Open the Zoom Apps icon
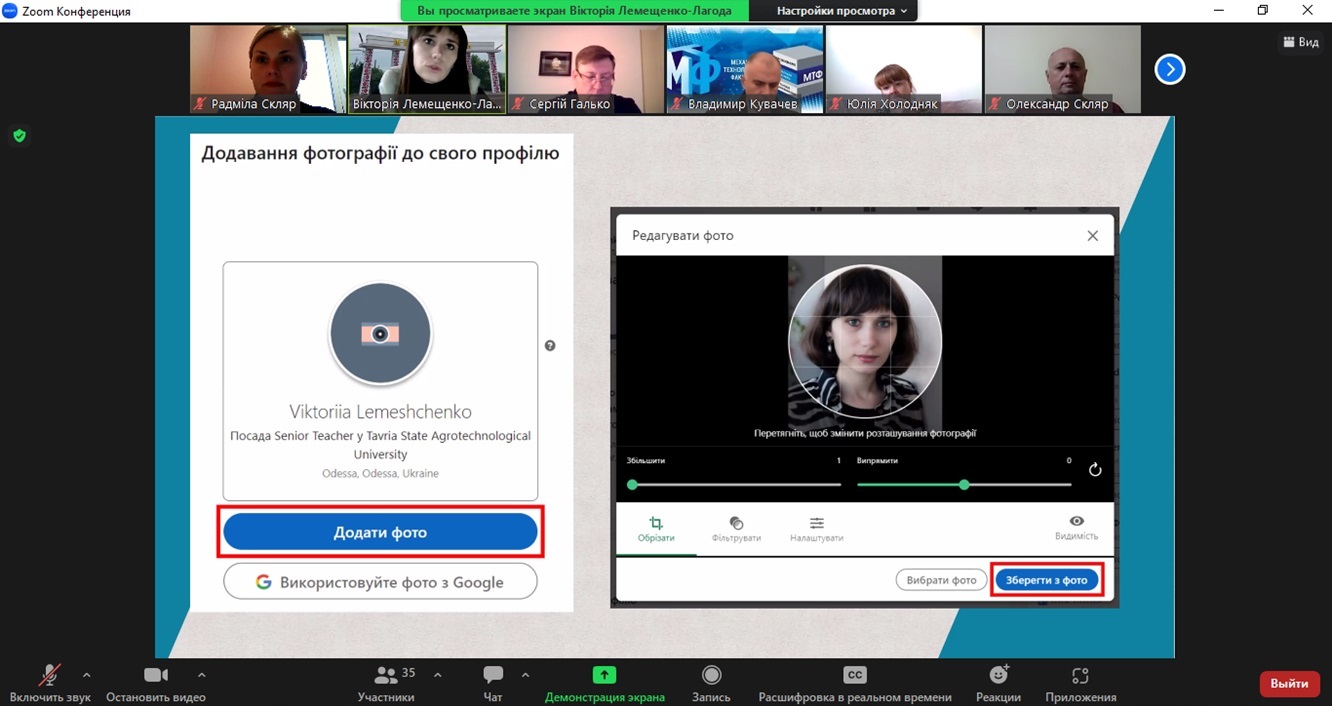This screenshot has width=1332, height=706. 1080,675
